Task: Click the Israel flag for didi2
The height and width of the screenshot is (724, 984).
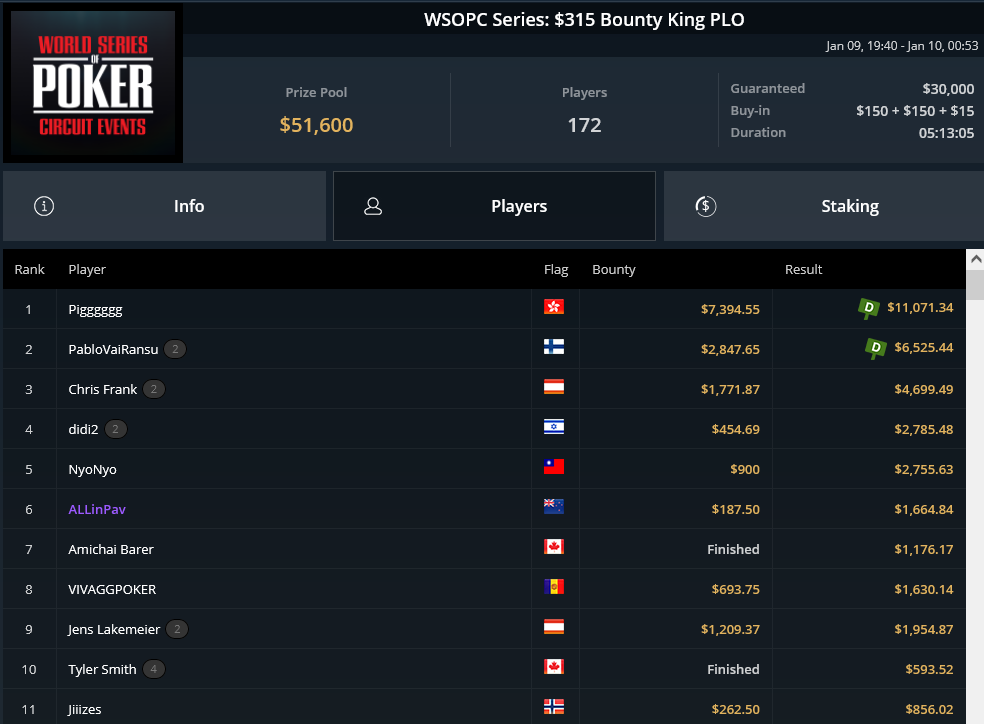Action: click(554, 427)
